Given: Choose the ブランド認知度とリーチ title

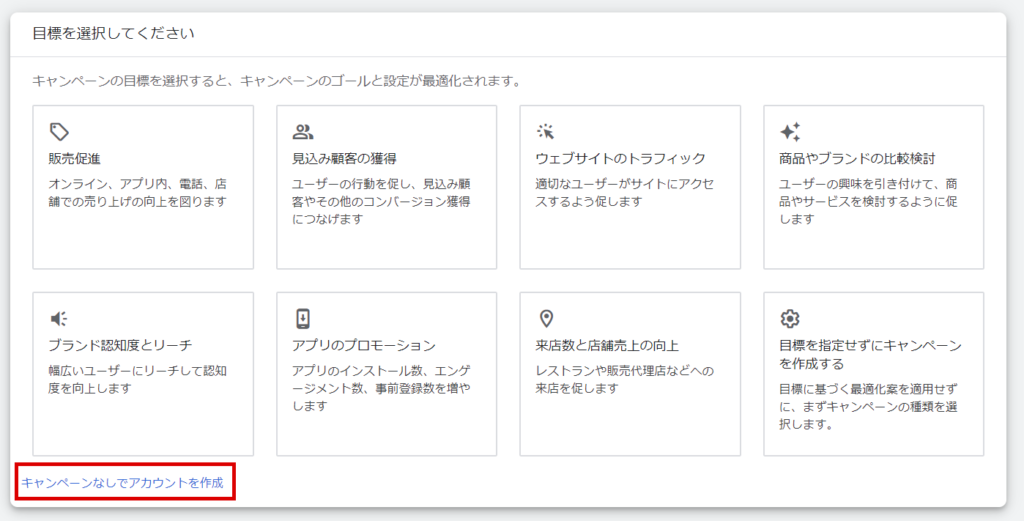Looking at the screenshot, I should (x=120, y=346).
